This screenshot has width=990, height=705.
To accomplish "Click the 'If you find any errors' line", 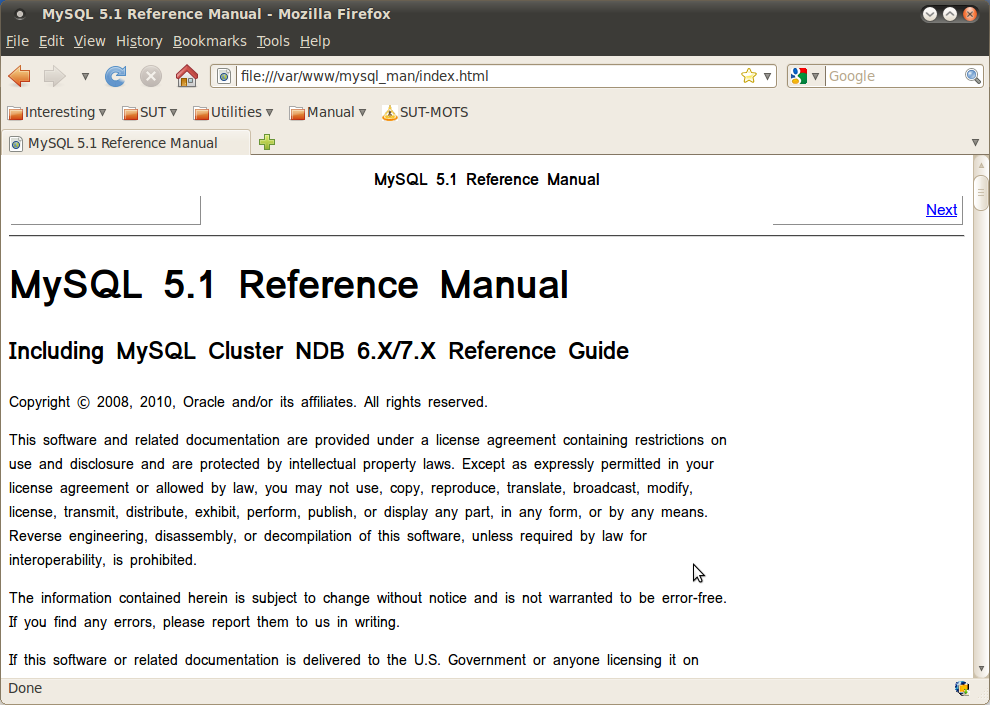I will pos(204,622).
